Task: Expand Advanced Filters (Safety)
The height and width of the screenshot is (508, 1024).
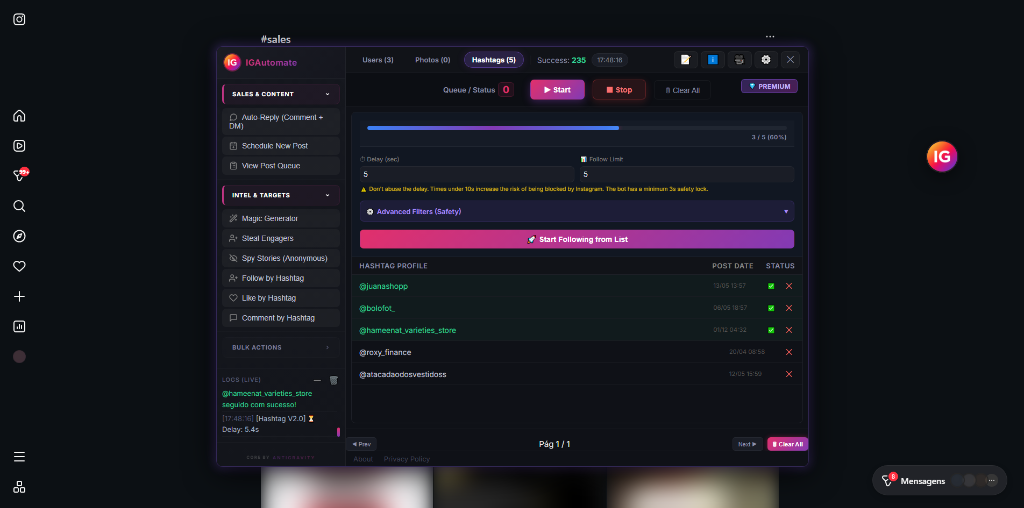Action: click(577, 212)
